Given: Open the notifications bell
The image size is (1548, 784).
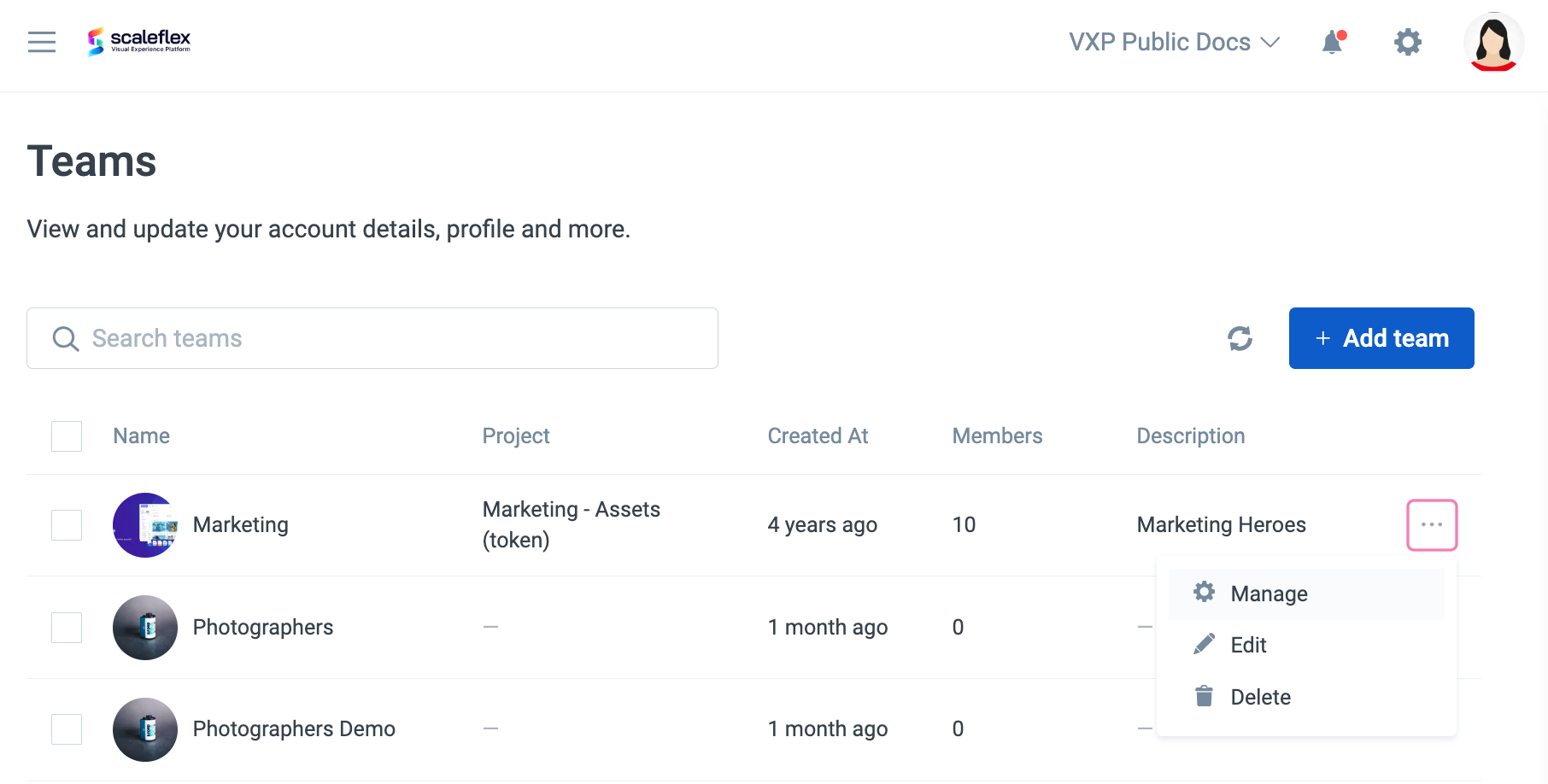Looking at the screenshot, I should click(x=1332, y=42).
